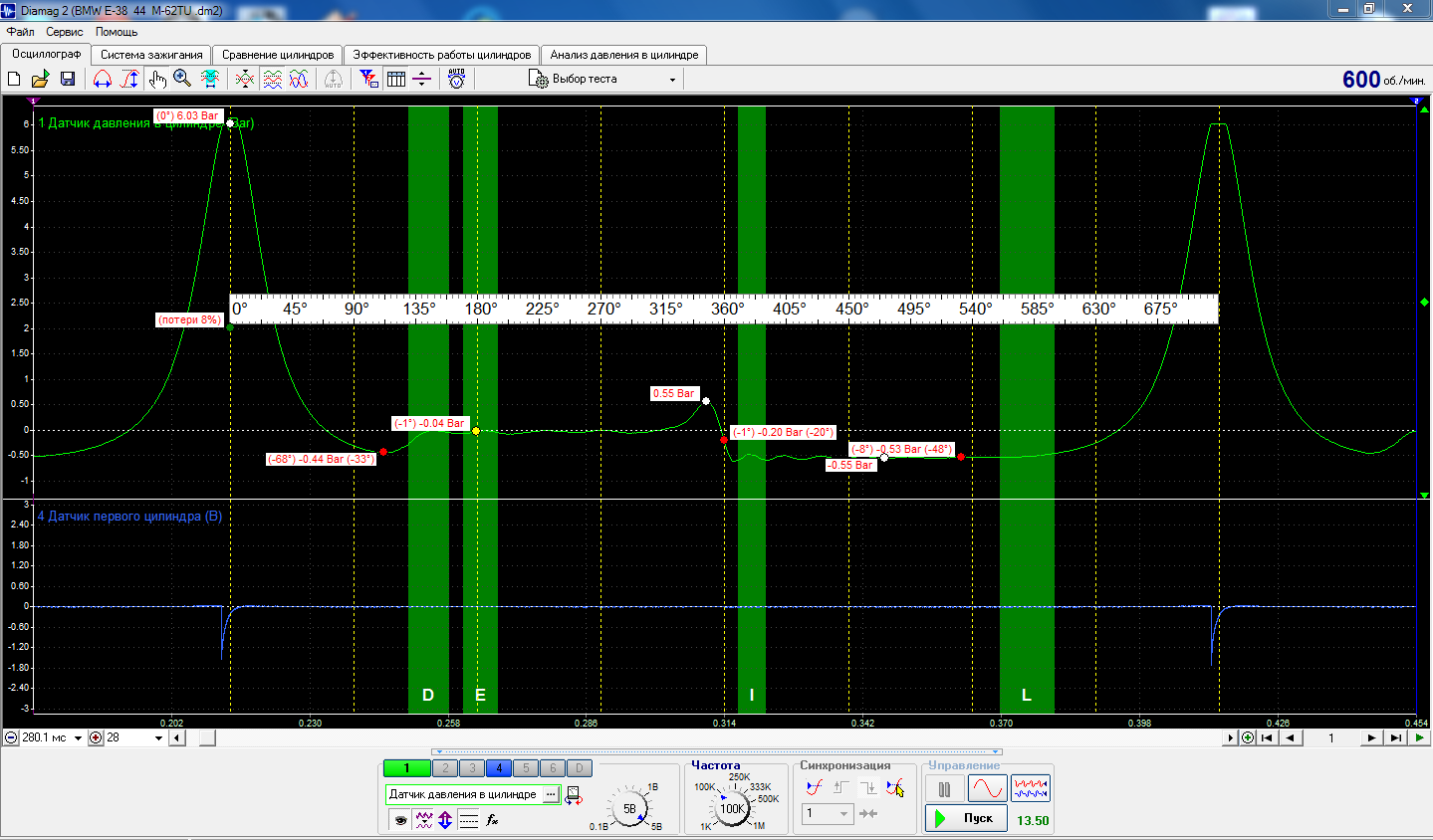Create a new file with blank page icon
1433x840 pixels.
[14, 80]
